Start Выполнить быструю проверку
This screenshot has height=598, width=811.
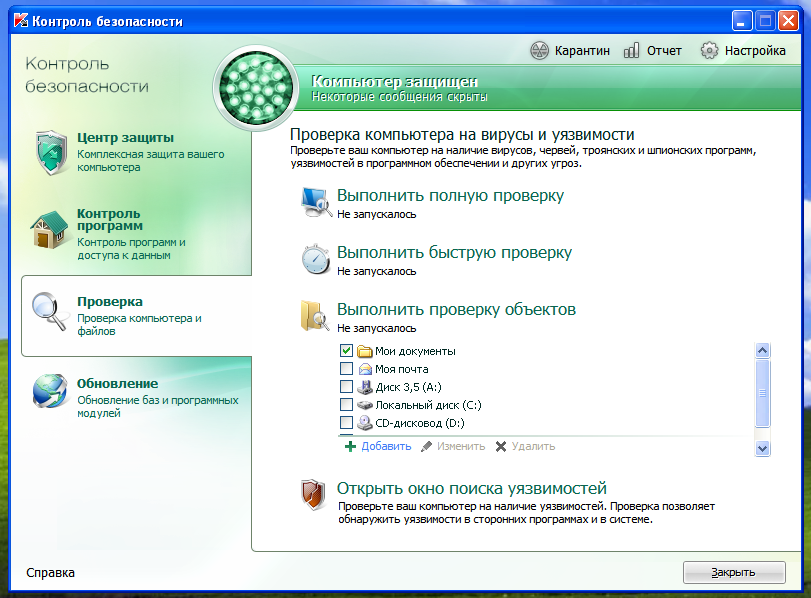[455, 252]
